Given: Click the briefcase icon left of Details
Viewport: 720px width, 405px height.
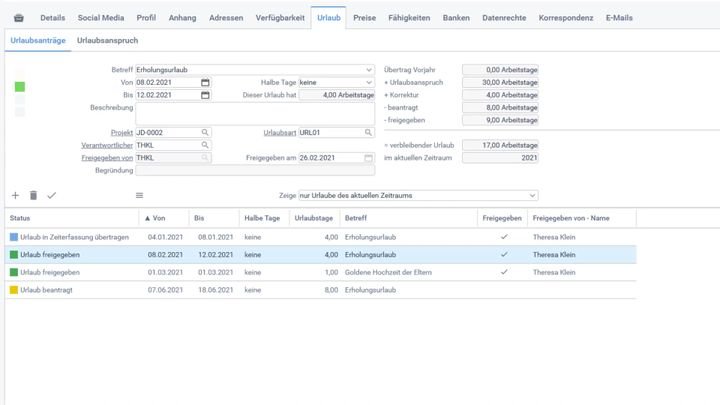Looking at the screenshot, I should 18,18.
